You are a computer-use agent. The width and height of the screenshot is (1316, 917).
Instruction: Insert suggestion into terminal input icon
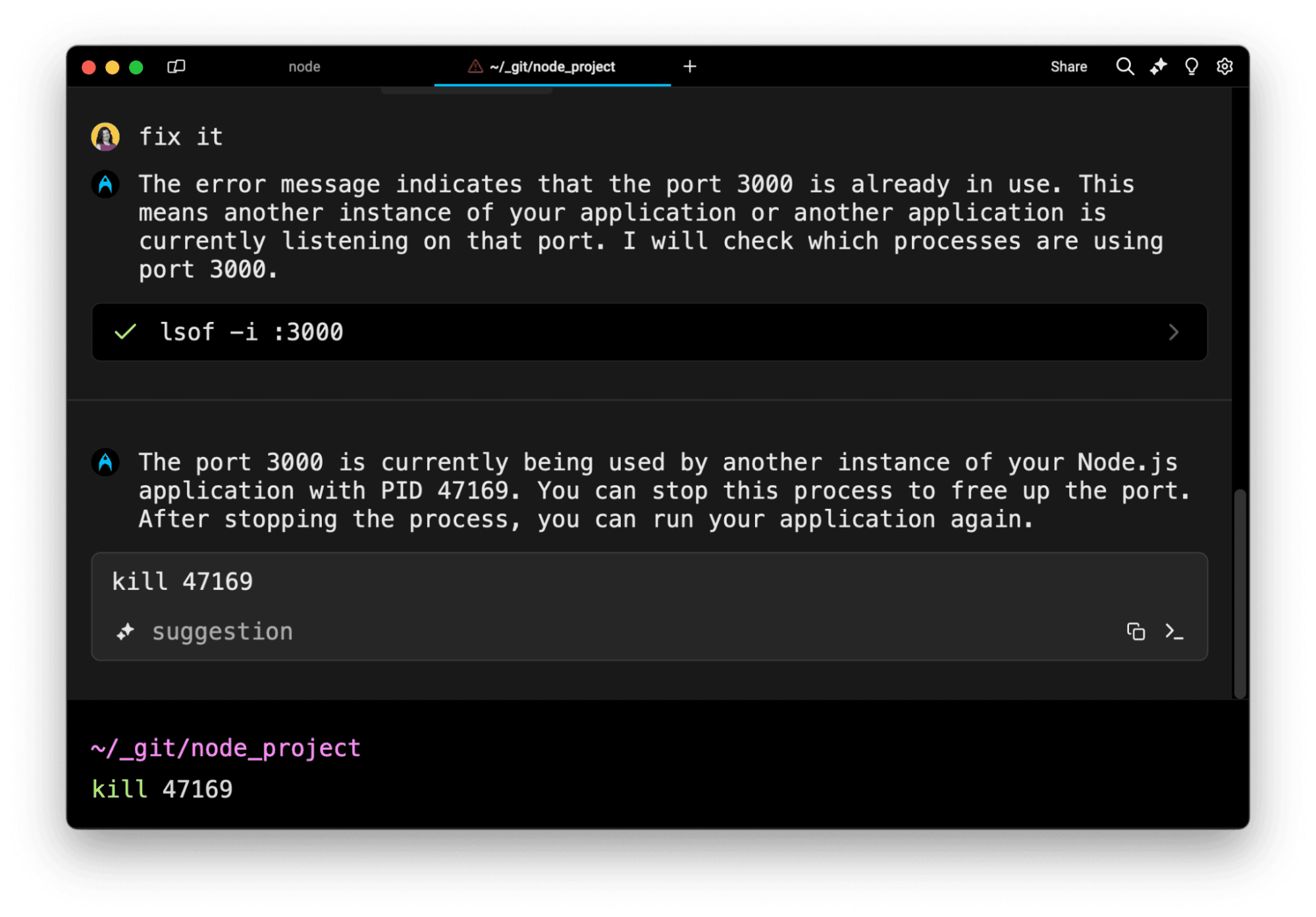coord(1173,632)
